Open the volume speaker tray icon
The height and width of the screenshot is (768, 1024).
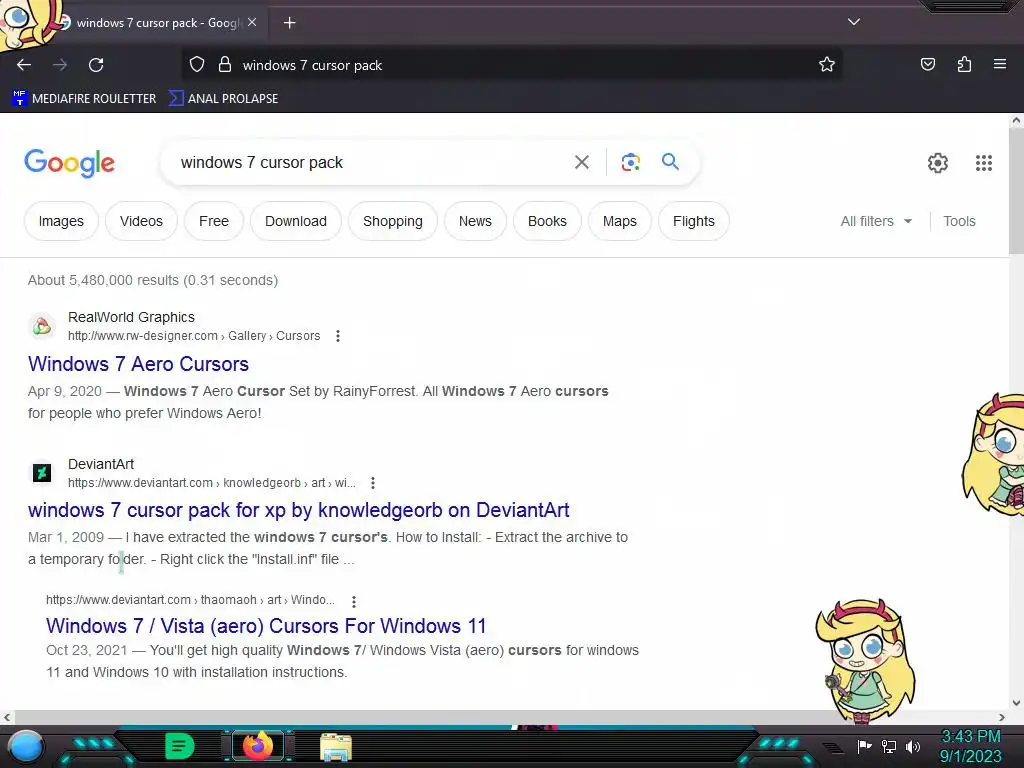[x=912, y=746]
